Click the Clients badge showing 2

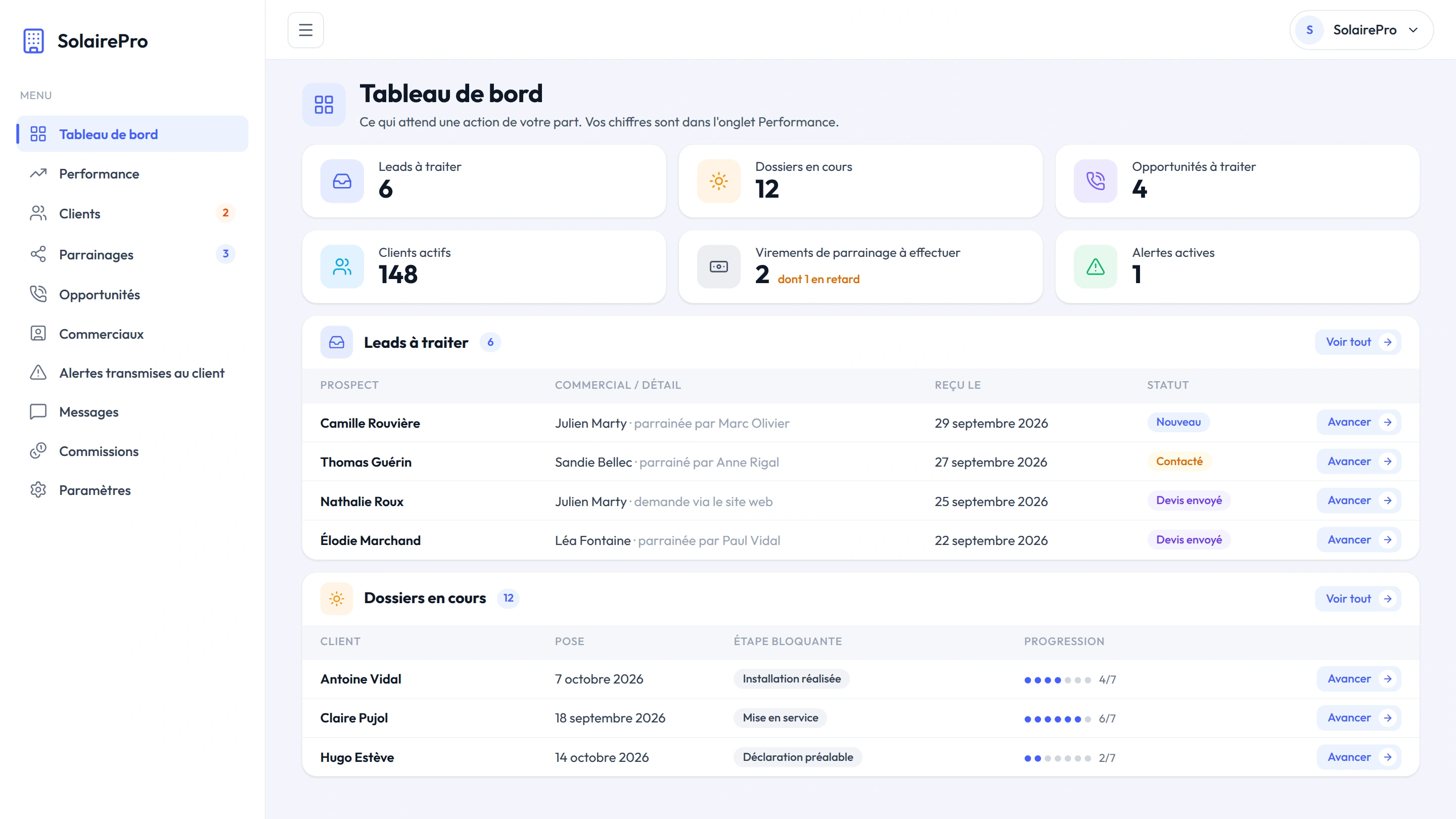225,213
